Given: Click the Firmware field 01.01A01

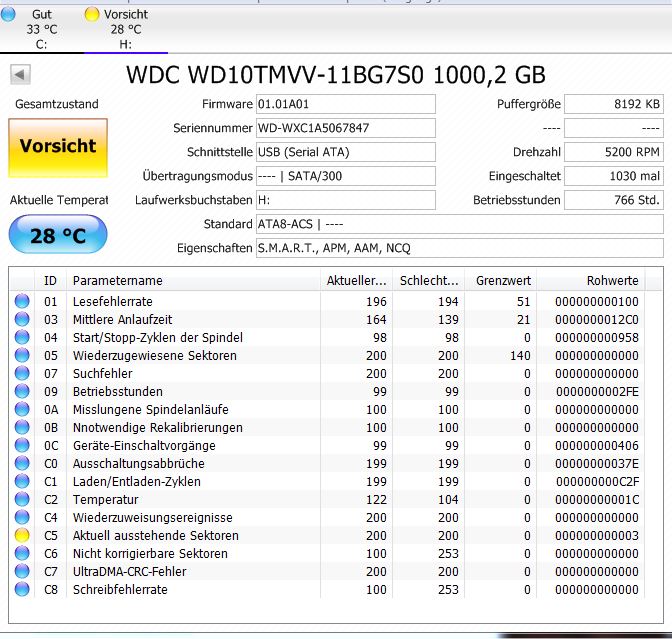Looking at the screenshot, I should (345, 104).
